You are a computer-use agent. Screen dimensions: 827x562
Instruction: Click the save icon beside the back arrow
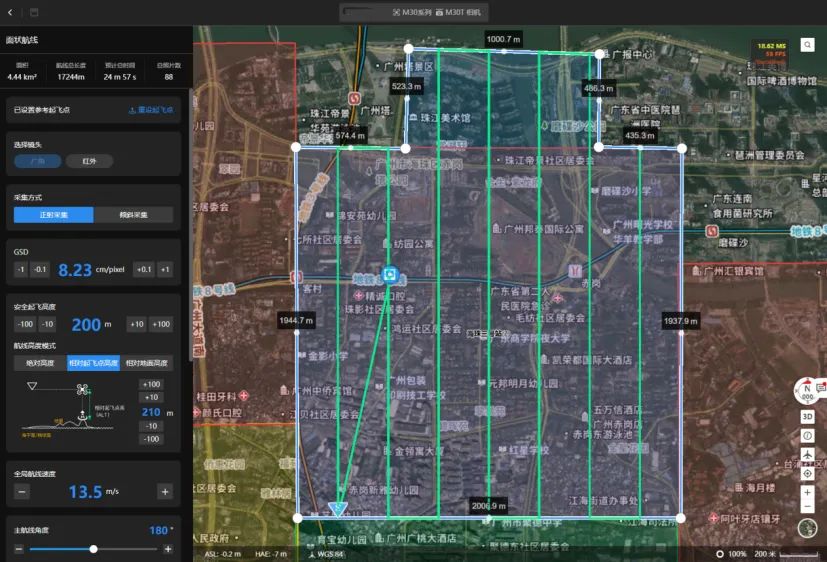pyautogui.click(x=34, y=12)
